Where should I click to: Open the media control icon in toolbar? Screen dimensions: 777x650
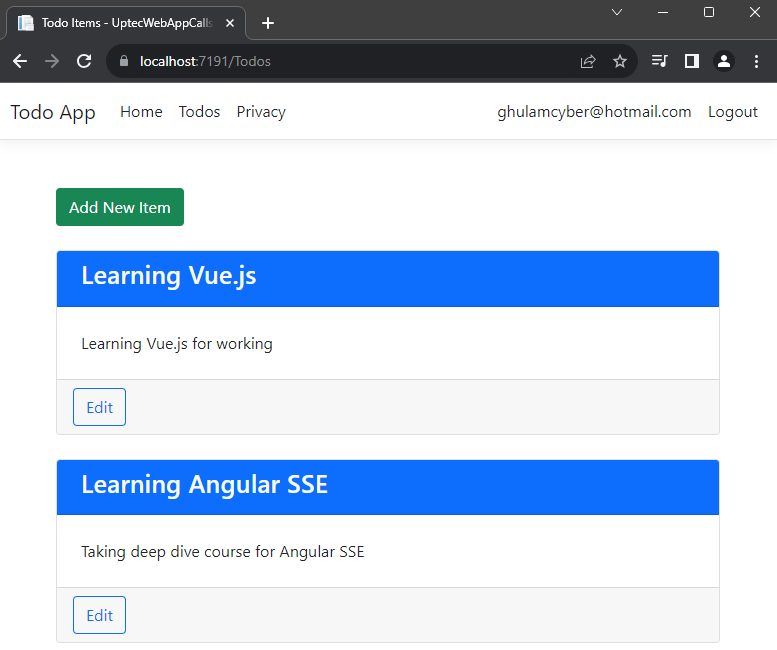tap(659, 61)
